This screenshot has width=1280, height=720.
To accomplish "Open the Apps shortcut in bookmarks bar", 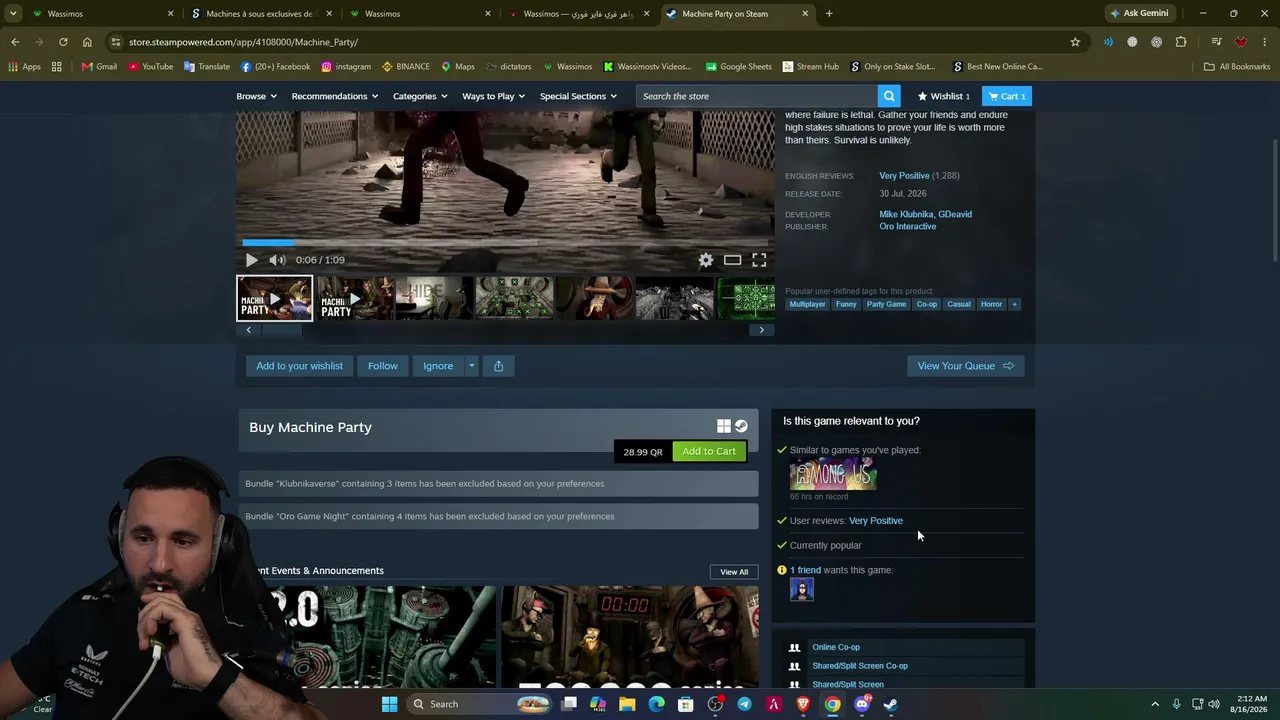I will click(x=24, y=67).
